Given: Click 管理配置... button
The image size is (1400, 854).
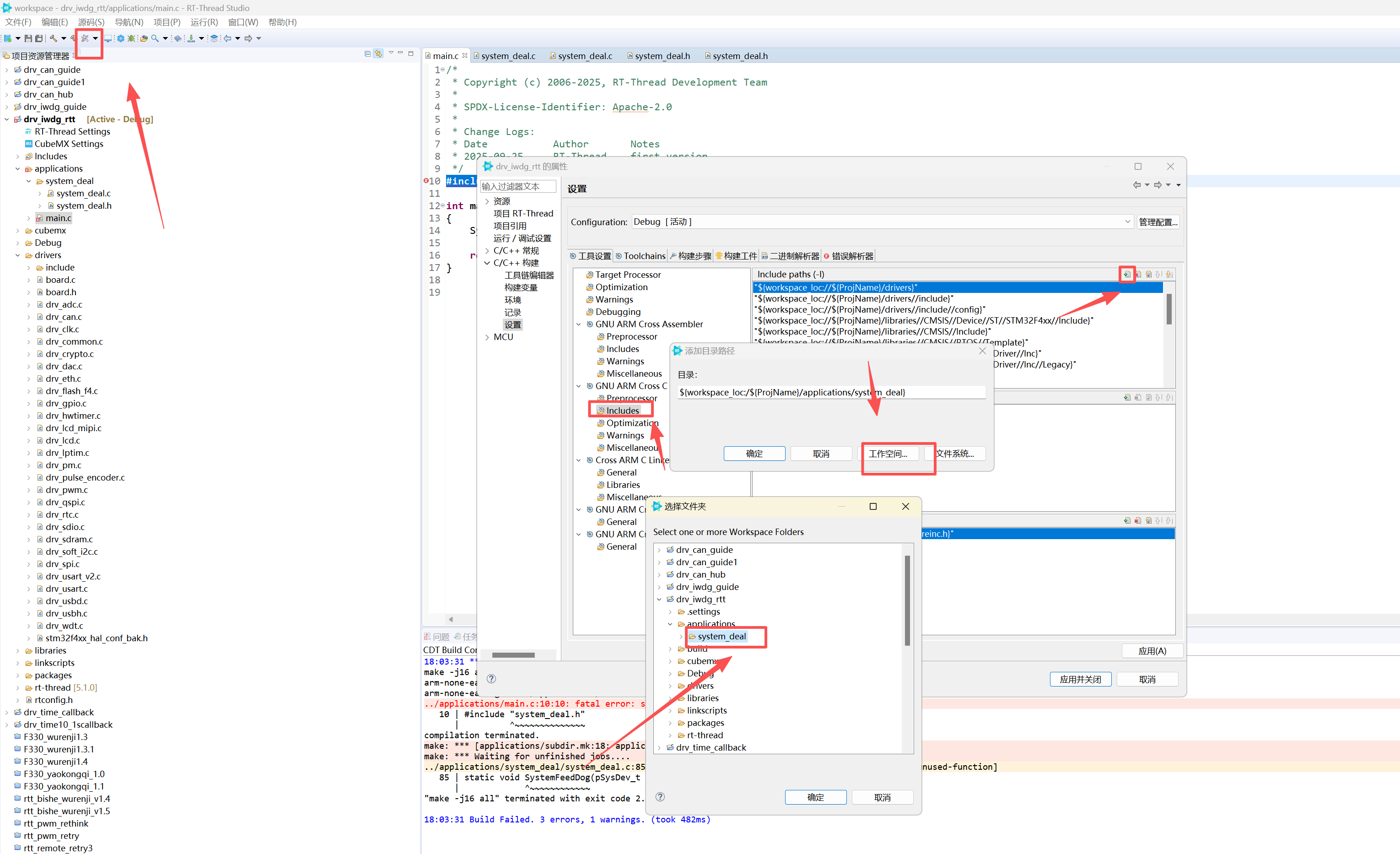Looking at the screenshot, I should pos(1158,222).
